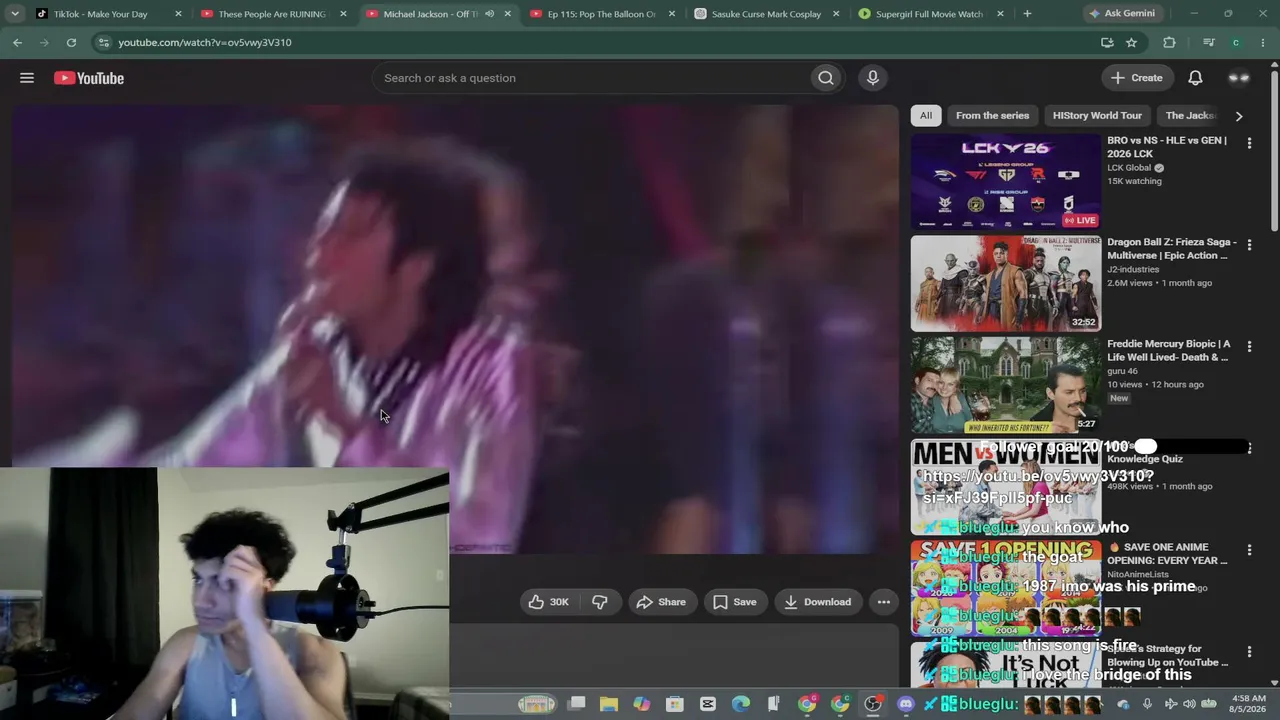Close the TikTok tab
Image resolution: width=1280 pixels, height=720 pixels.
(x=178, y=14)
